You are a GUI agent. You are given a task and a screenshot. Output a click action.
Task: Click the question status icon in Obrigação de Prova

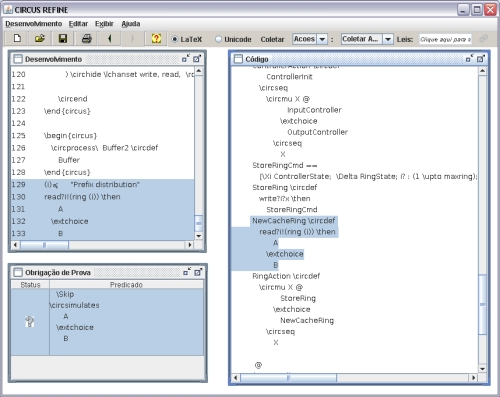tap(30, 322)
